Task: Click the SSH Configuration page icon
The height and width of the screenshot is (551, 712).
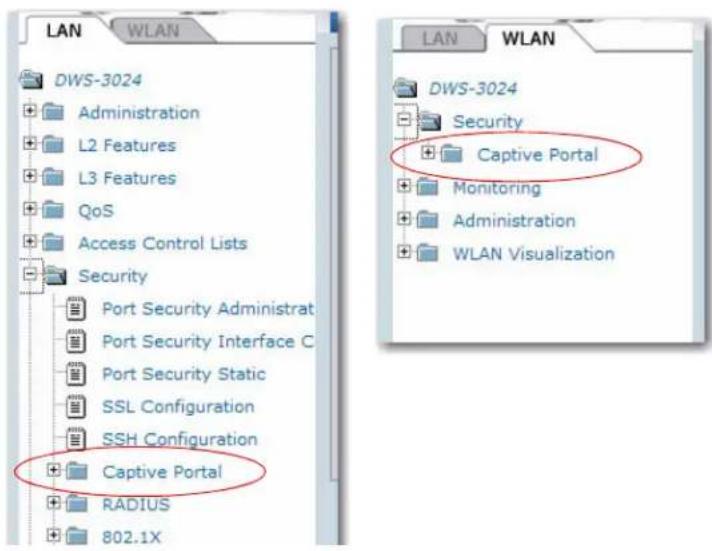Action: 75,439
